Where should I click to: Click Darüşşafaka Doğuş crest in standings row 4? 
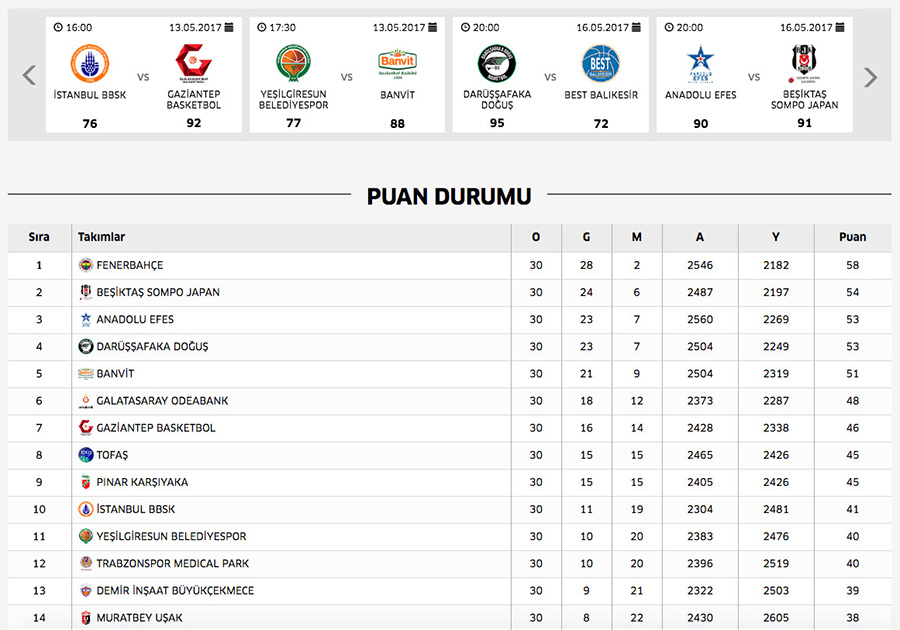(x=86, y=346)
